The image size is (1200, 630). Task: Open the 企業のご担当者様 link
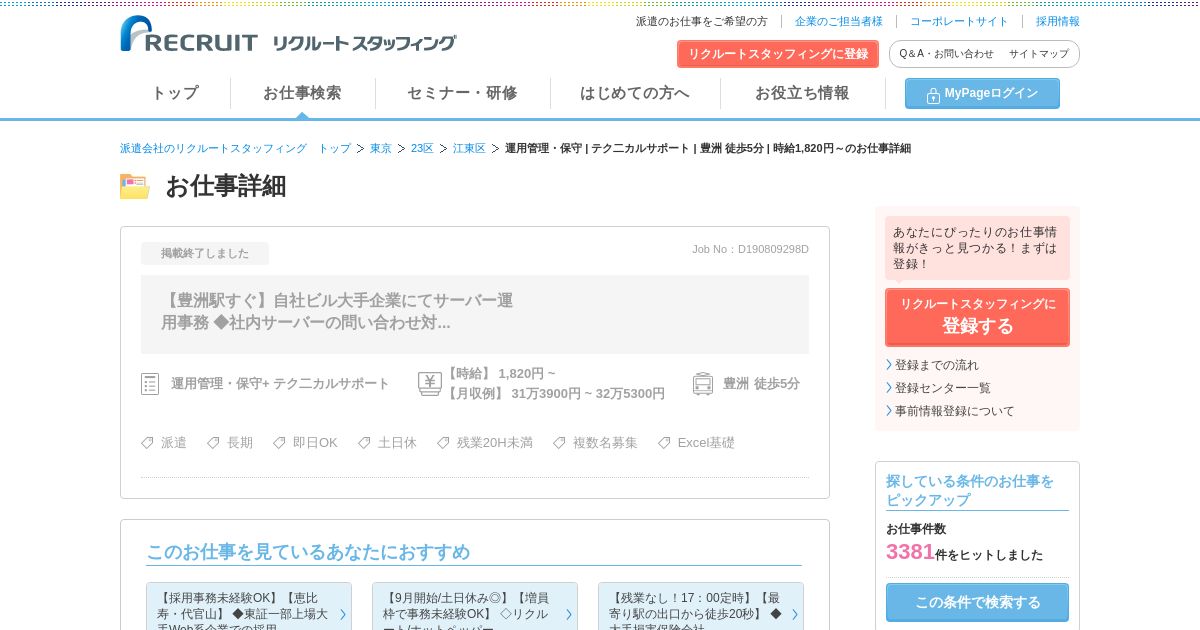(839, 21)
